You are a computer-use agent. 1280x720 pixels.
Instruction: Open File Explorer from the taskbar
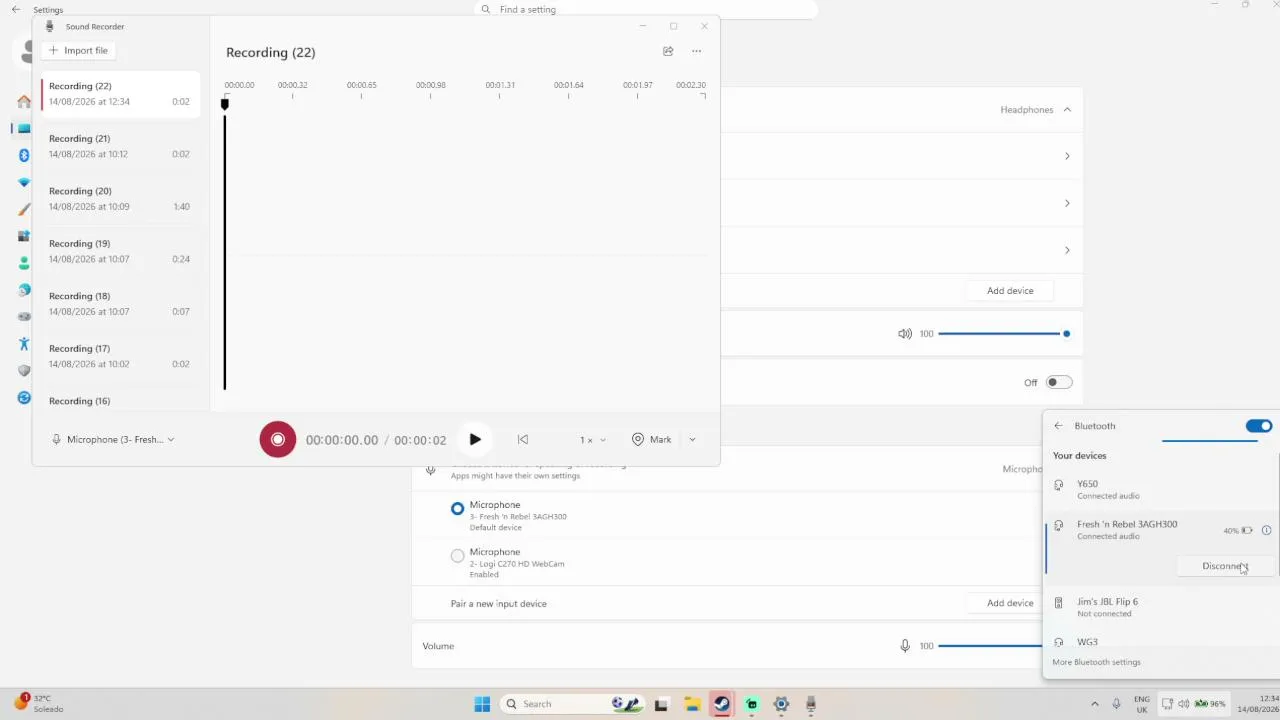click(x=691, y=704)
